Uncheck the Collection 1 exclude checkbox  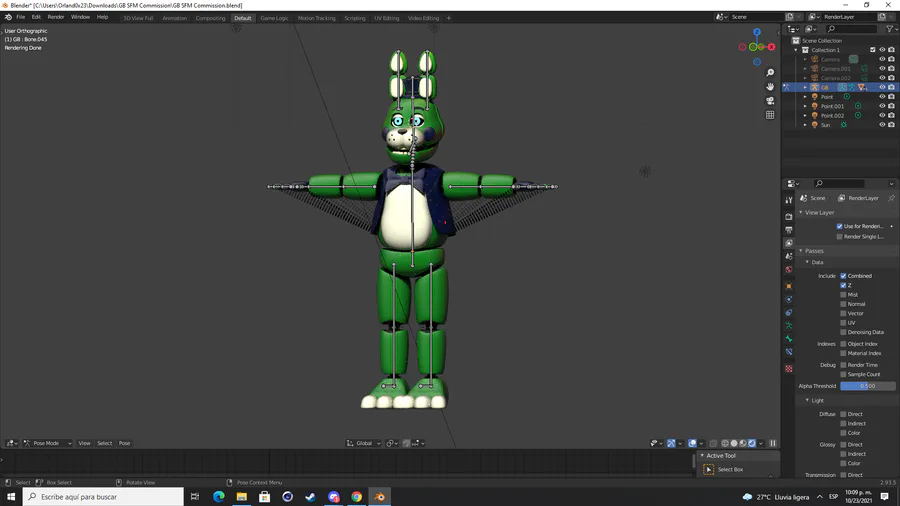coord(873,50)
